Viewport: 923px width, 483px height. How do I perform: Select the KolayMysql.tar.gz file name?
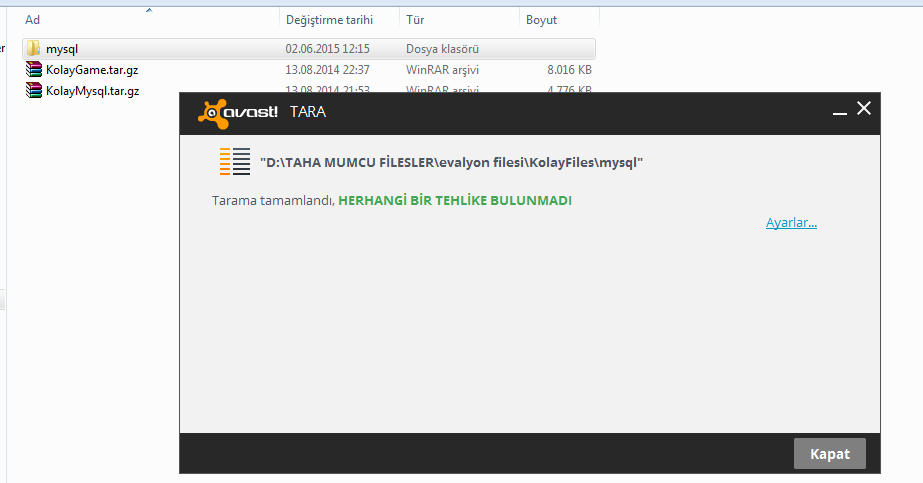[x=92, y=91]
